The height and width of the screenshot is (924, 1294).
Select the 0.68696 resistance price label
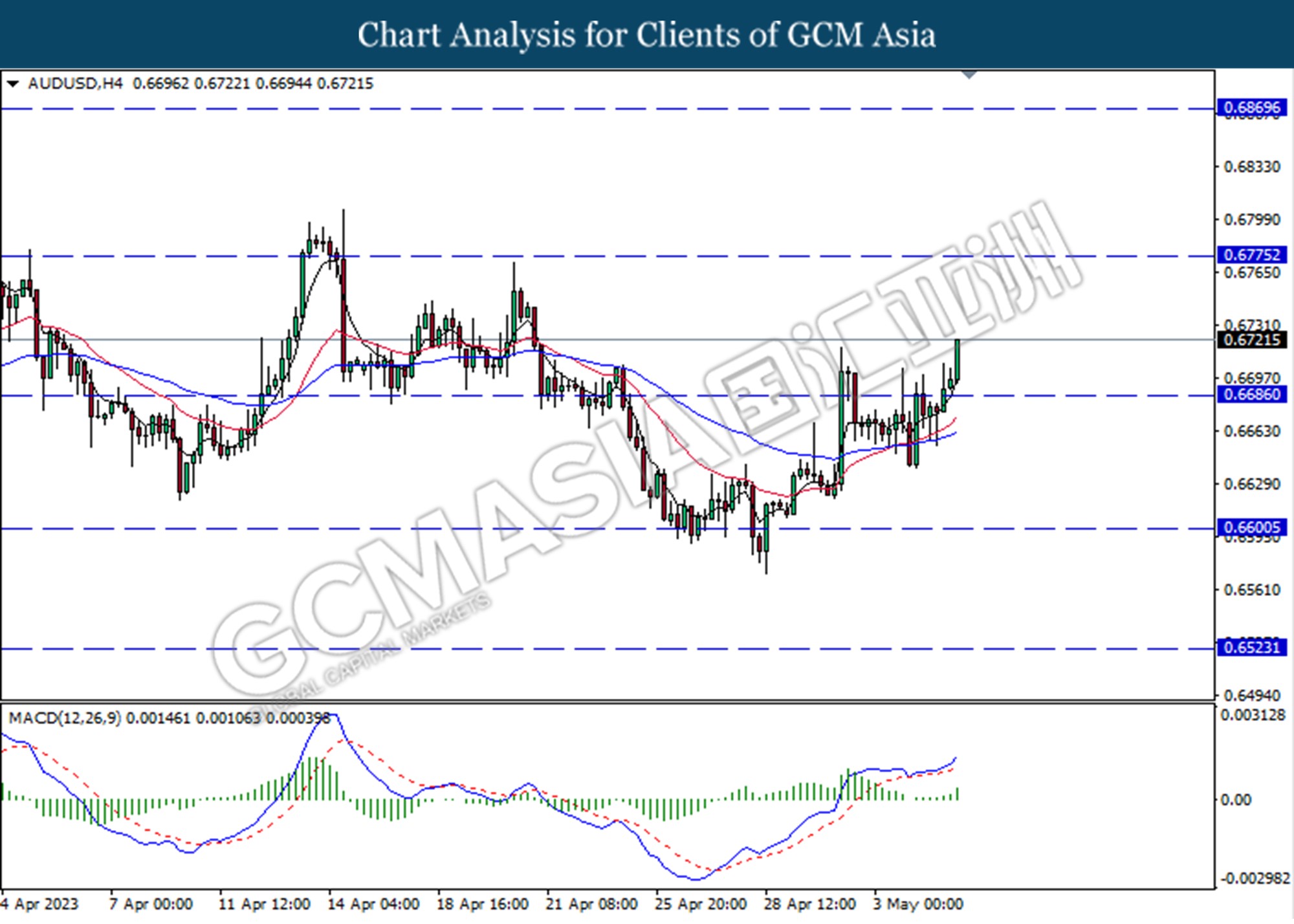(1252, 107)
